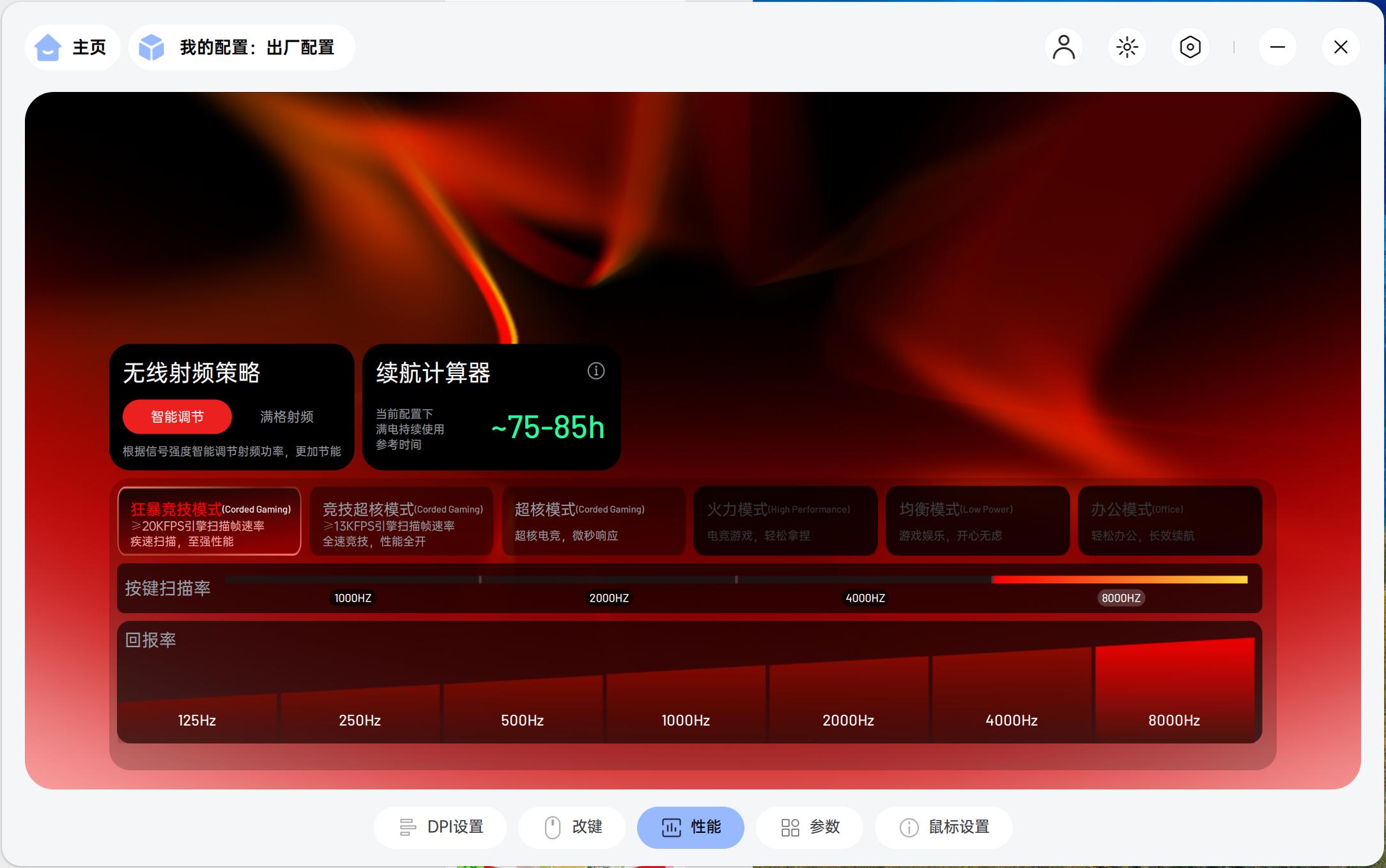The width and height of the screenshot is (1386, 868).
Task: Open the hexagon settings icon
Action: [x=1190, y=47]
